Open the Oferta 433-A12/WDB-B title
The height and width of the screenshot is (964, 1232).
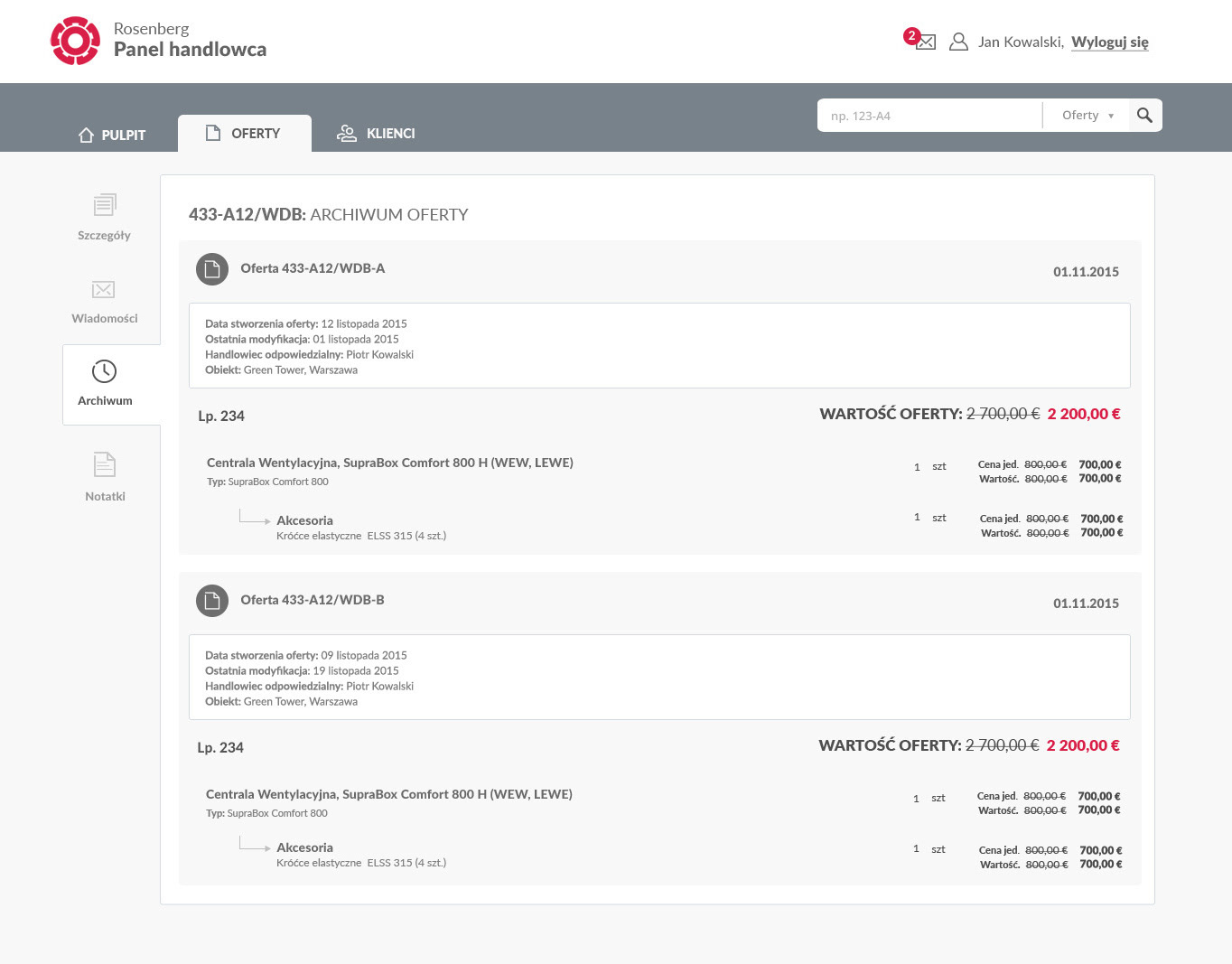click(313, 600)
